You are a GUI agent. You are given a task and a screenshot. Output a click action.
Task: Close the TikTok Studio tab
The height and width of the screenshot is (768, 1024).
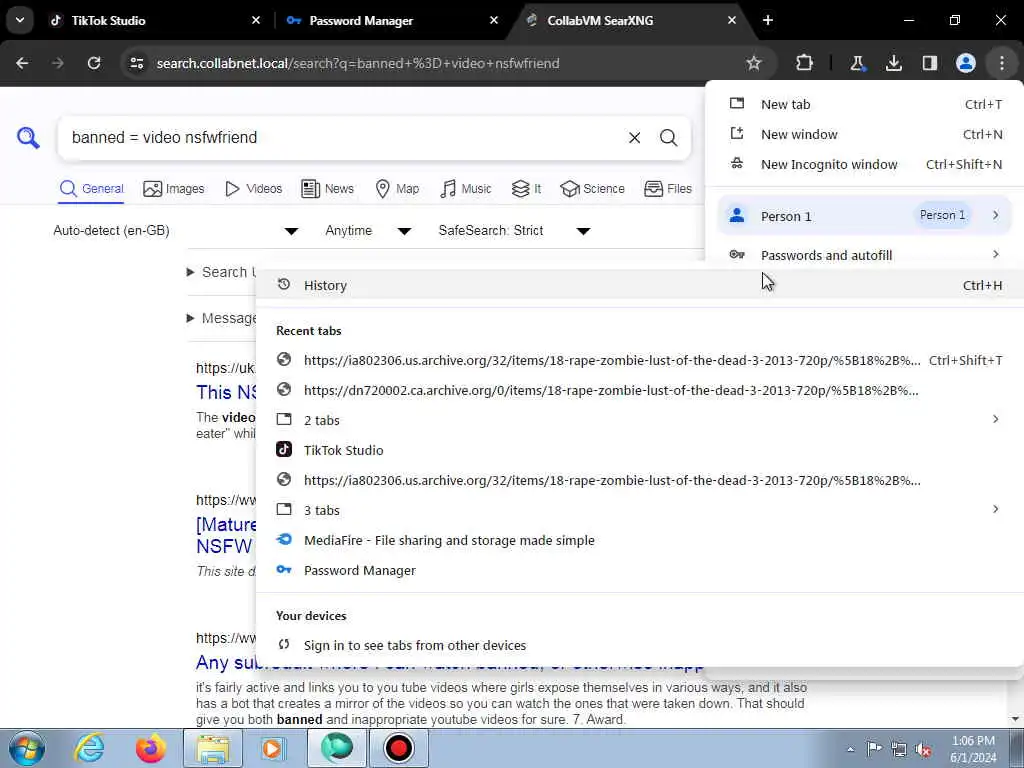256,20
